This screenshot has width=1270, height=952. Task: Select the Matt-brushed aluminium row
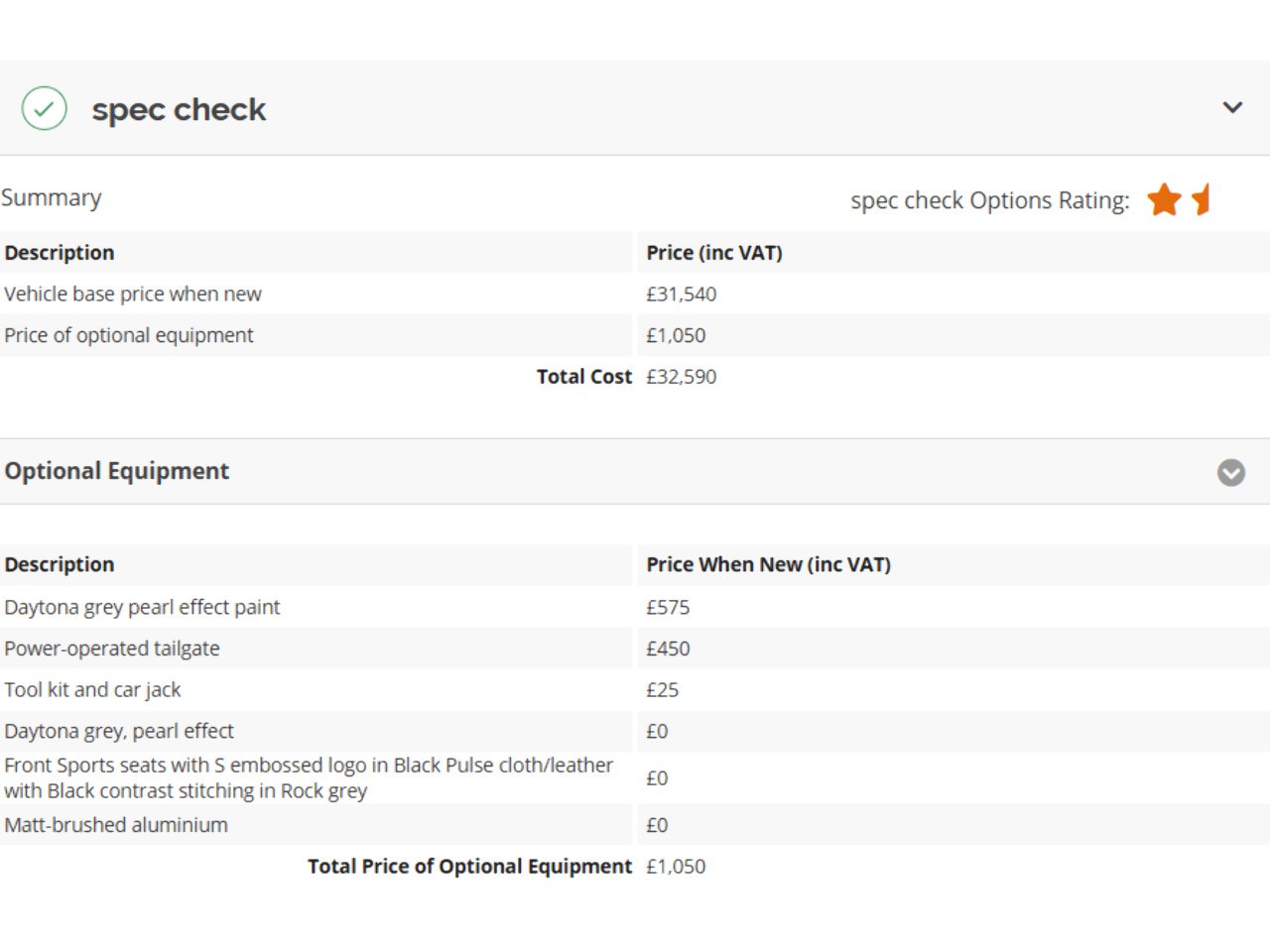116,825
